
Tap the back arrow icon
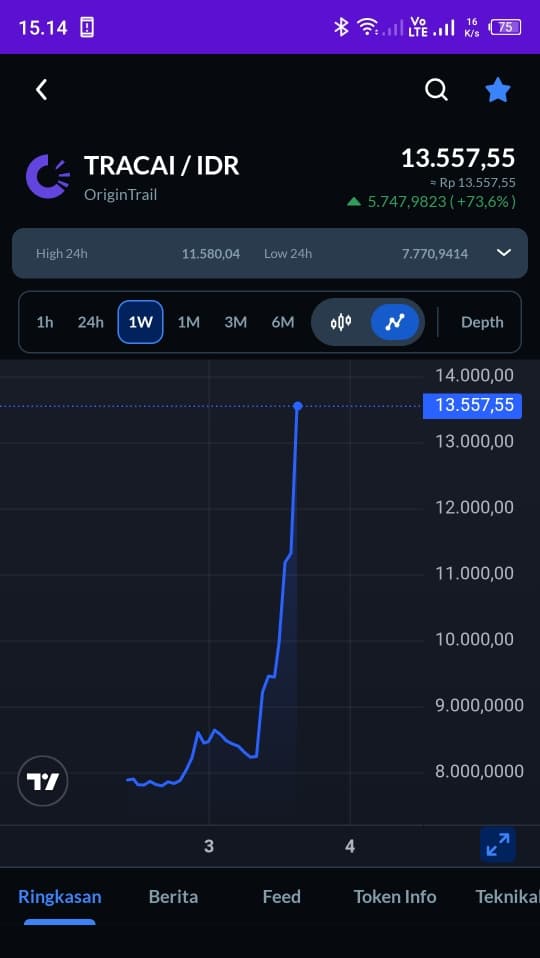click(41, 90)
